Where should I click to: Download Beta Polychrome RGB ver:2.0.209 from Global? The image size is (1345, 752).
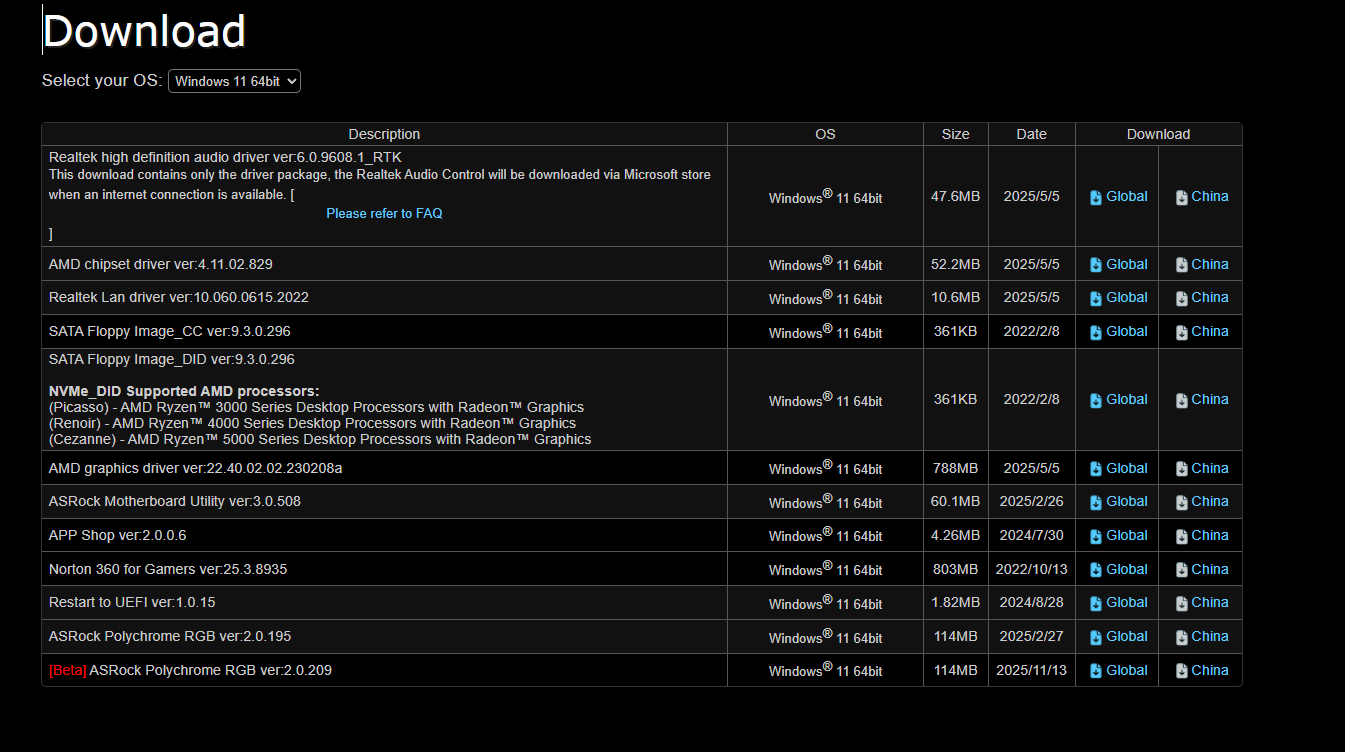[1118, 671]
